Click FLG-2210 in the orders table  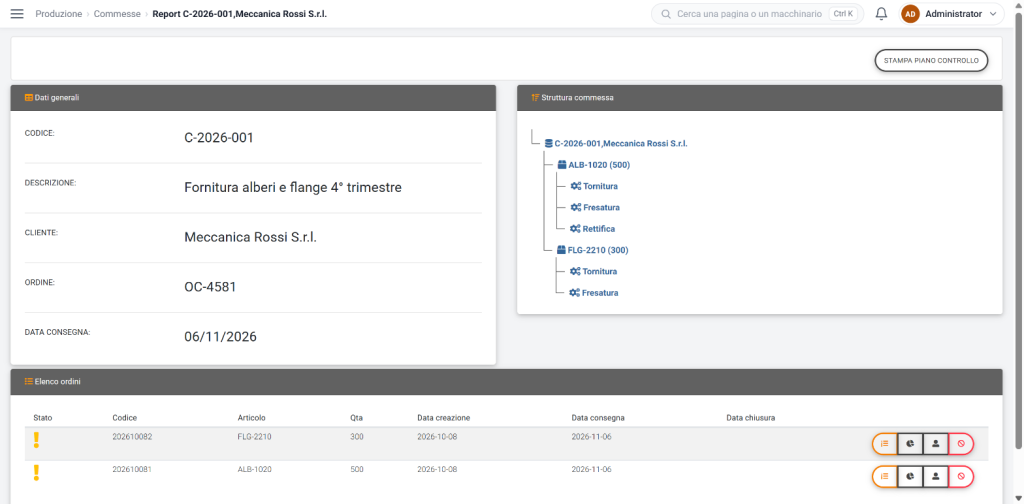(x=254, y=436)
